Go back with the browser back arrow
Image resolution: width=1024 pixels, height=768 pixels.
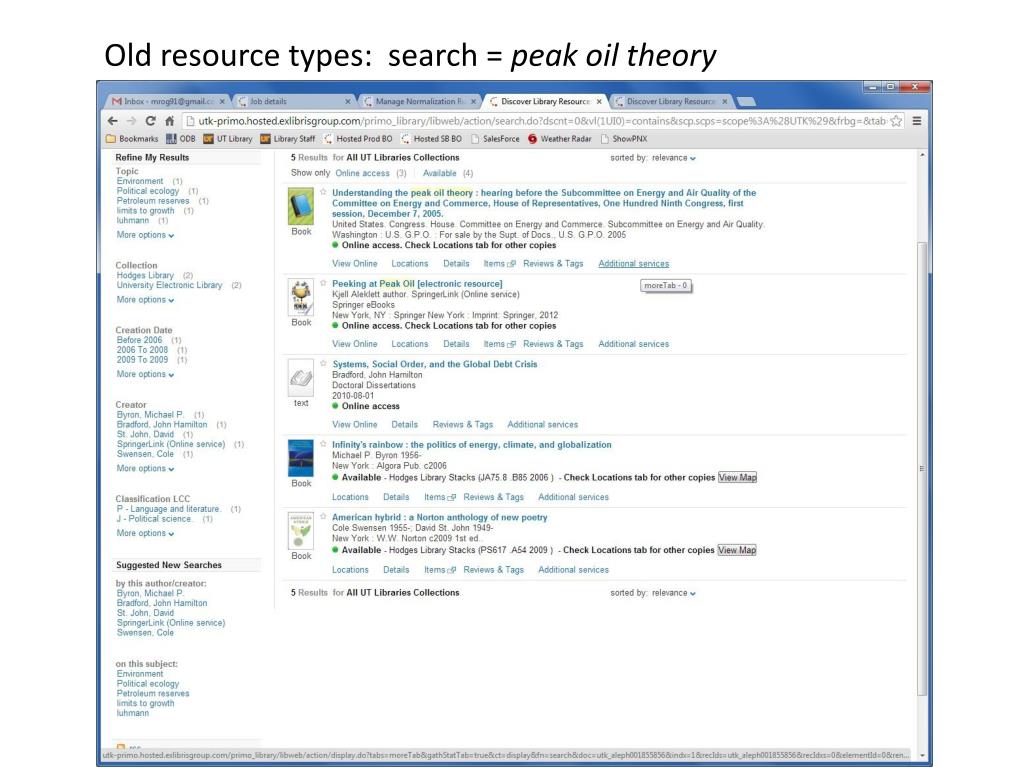point(113,121)
